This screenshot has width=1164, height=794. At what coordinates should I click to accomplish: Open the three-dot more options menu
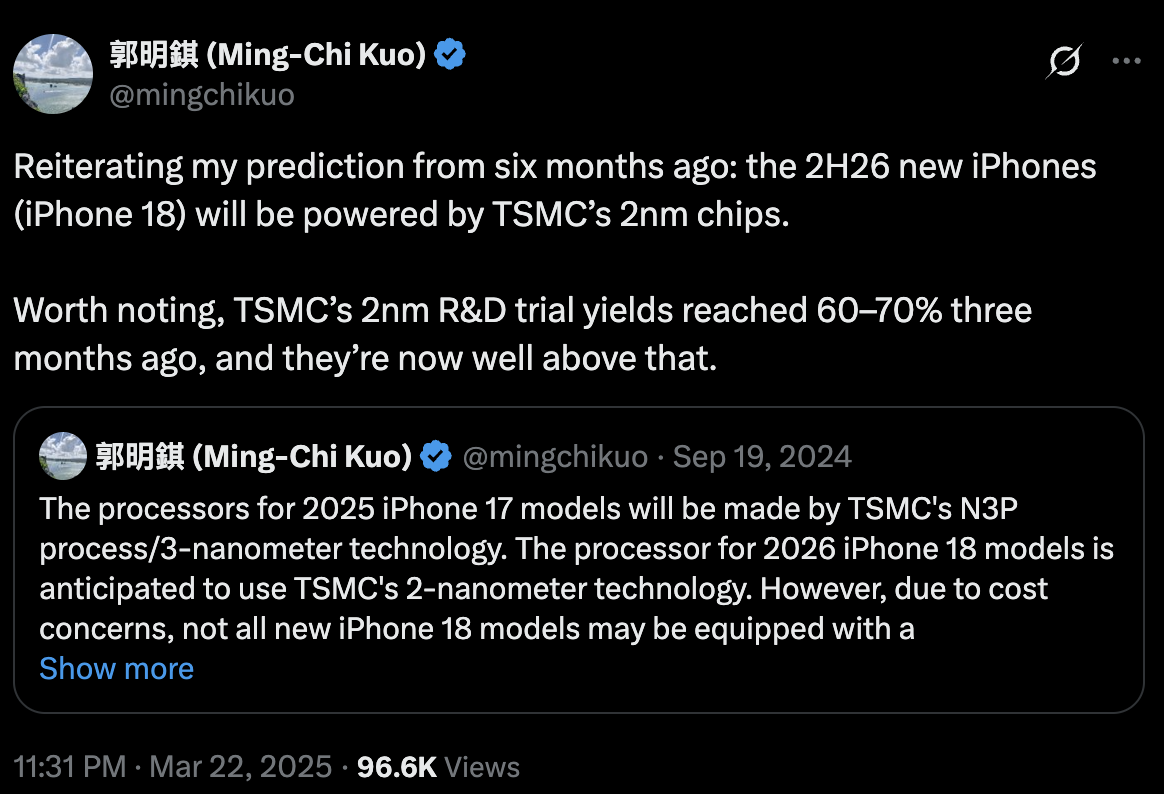(x=1126, y=62)
